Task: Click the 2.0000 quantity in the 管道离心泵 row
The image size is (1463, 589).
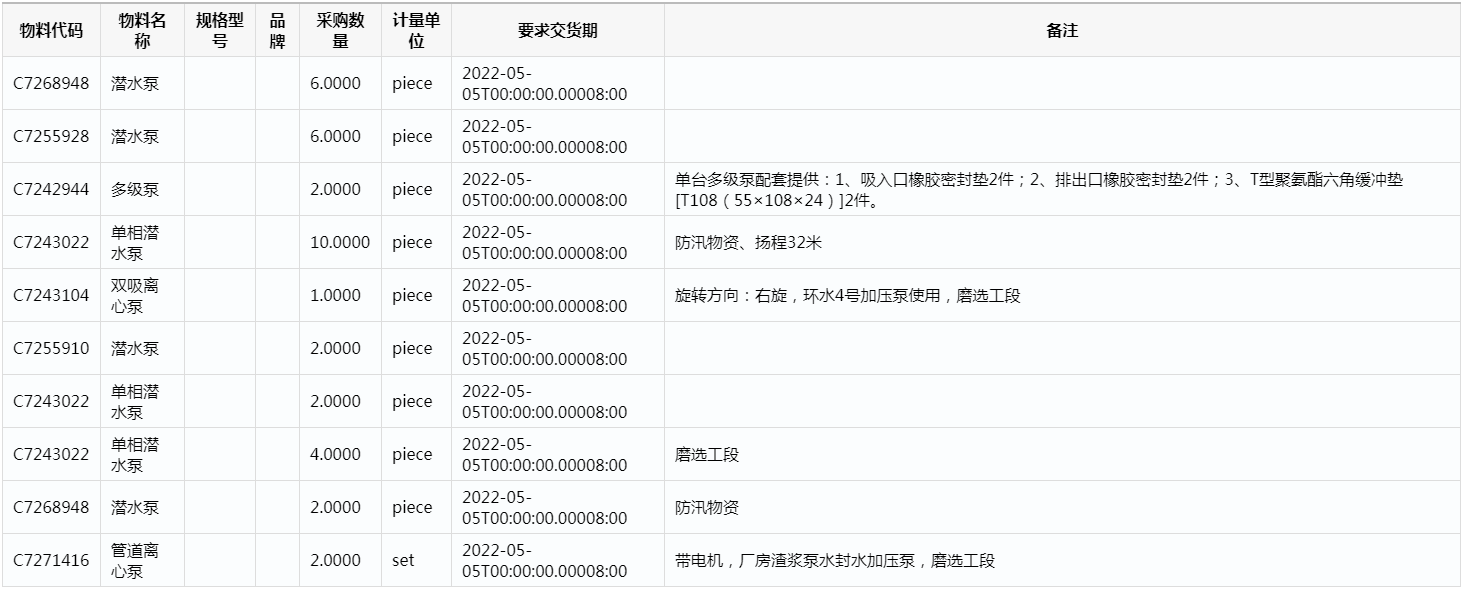Action: [336, 560]
